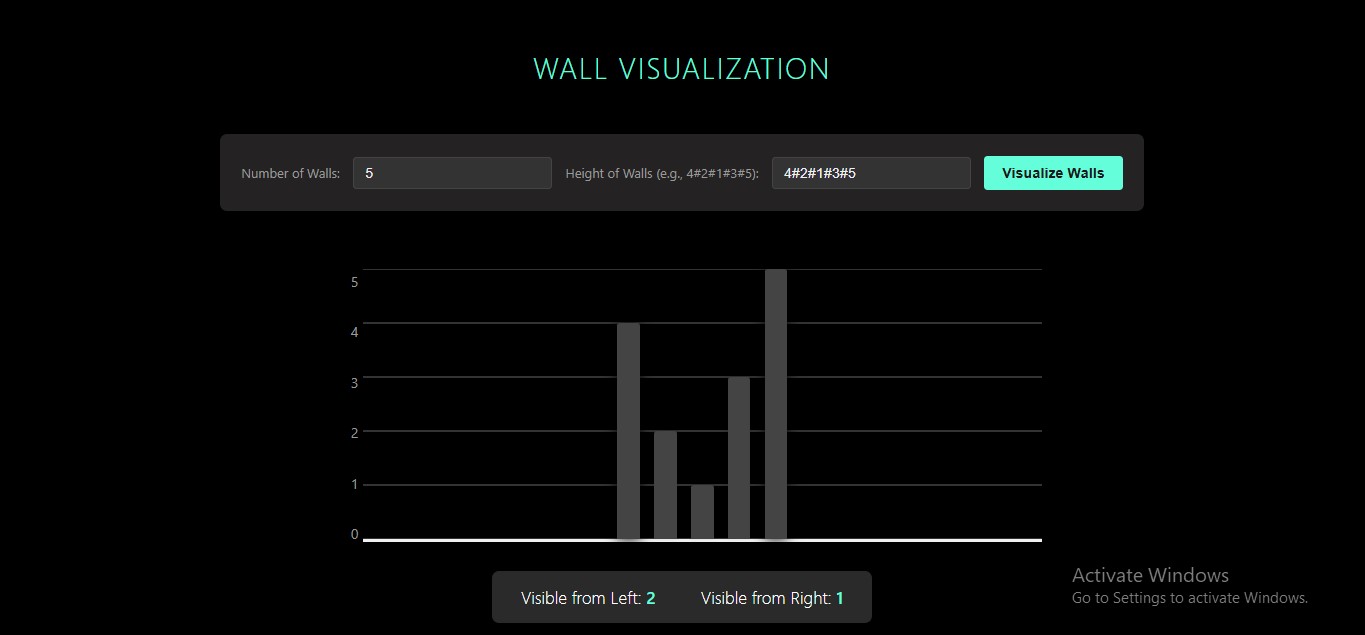Click the WALL VISUALIZATION title
This screenshot has width=1365, height=635.
point(681,68)
